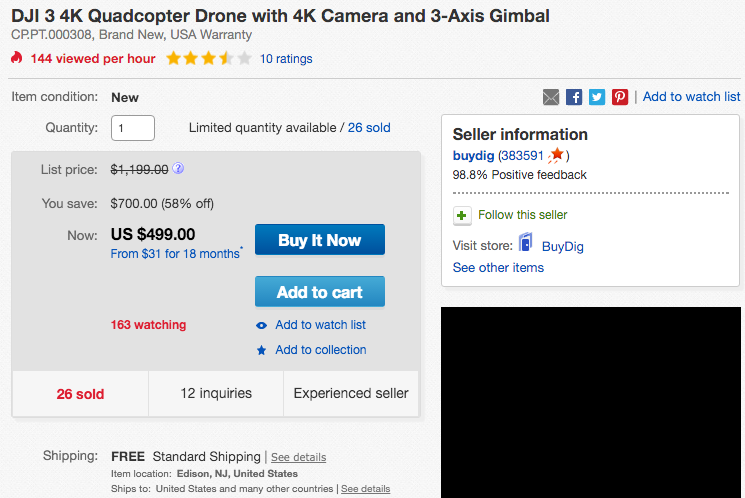Click the Add to cart button
Image resolution: width=745 pixels, height=498 pixels.
[320, 291]
